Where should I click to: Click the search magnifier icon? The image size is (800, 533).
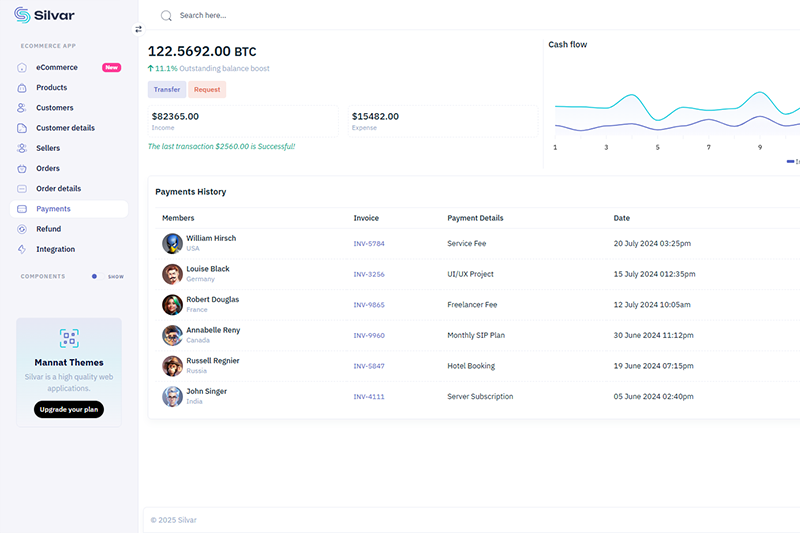tap(166, 15)
